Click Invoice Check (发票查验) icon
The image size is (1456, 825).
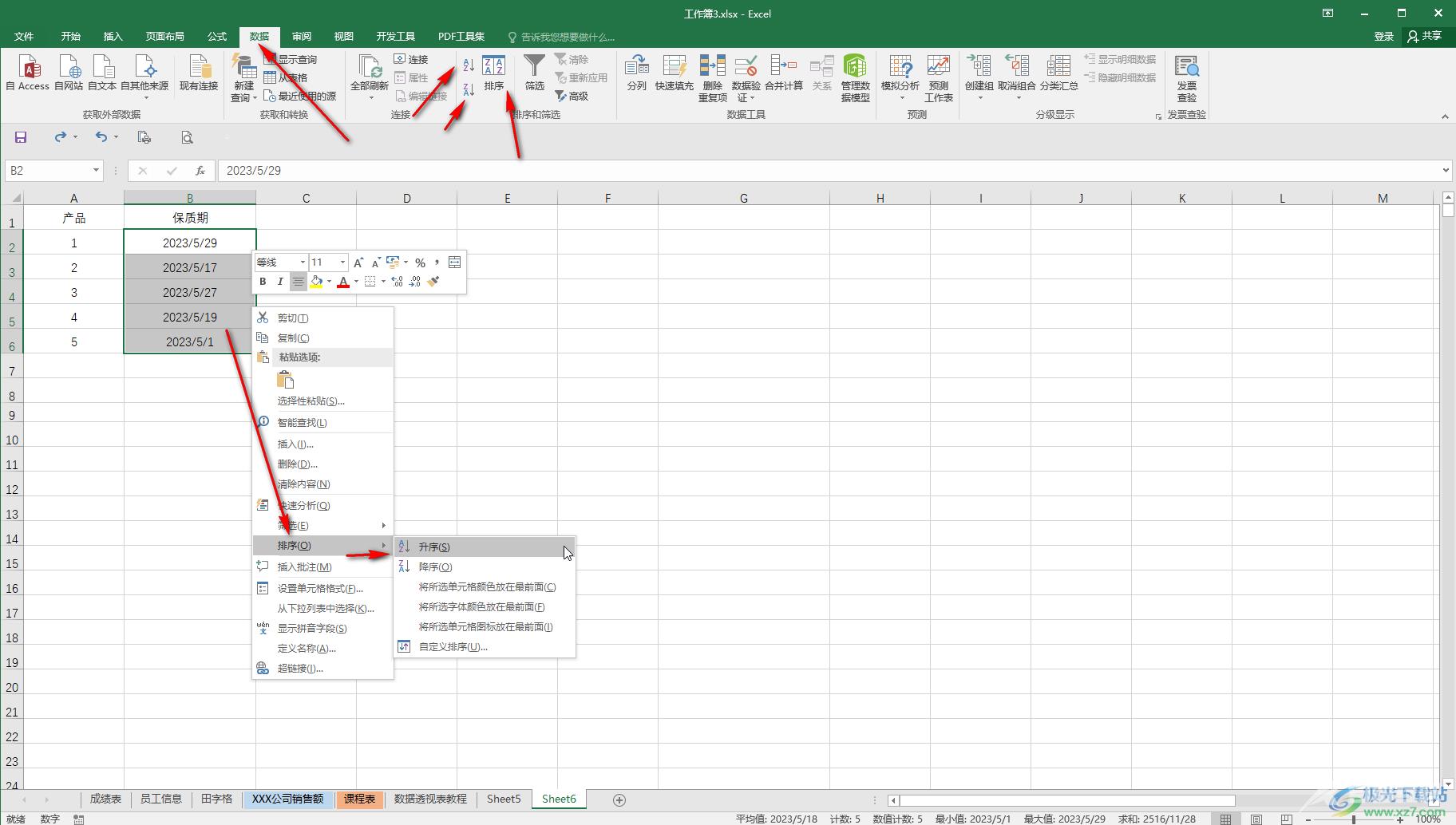coord(1186,78)
